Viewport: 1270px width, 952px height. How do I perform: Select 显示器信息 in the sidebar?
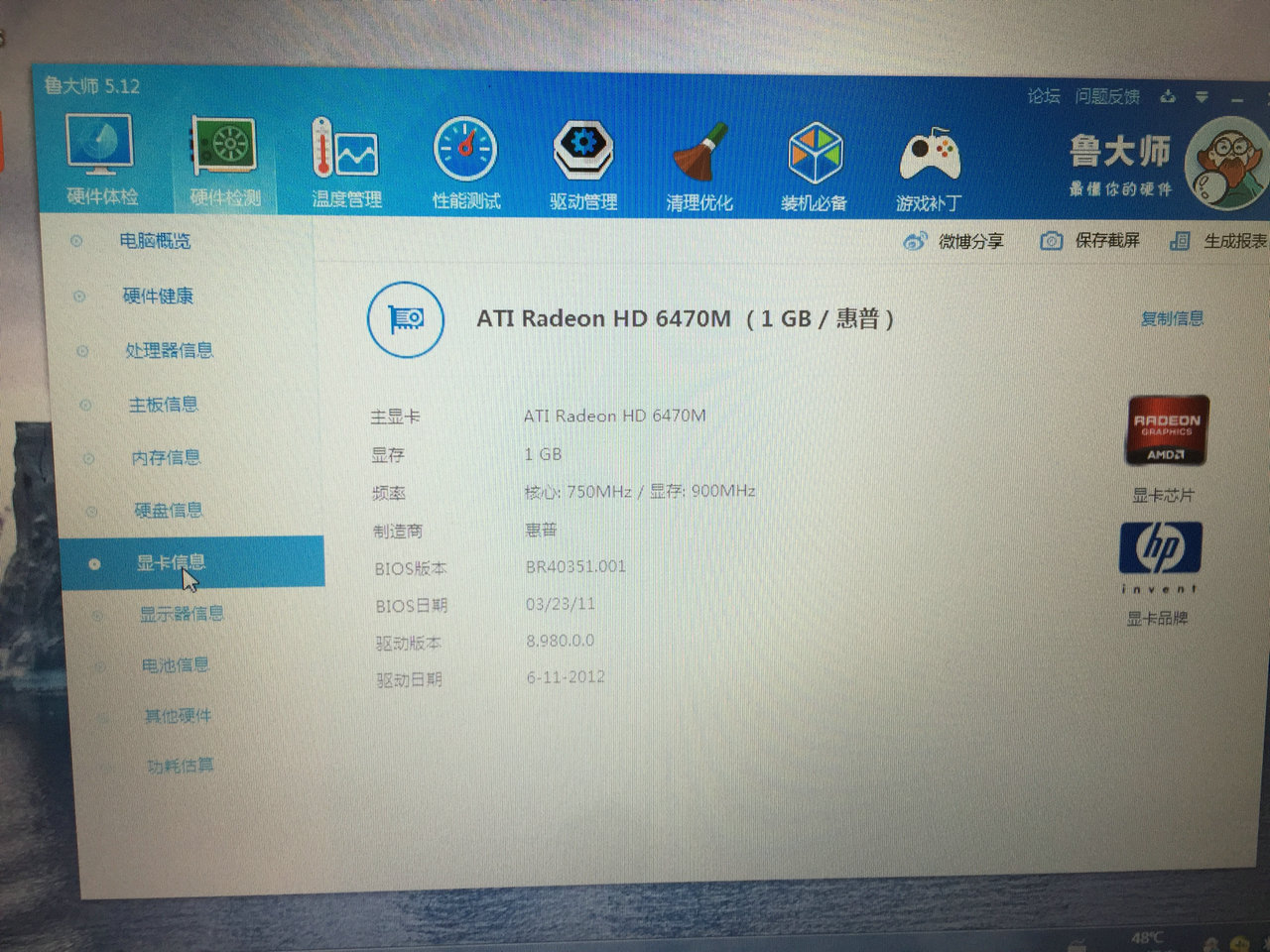(182, 614)
